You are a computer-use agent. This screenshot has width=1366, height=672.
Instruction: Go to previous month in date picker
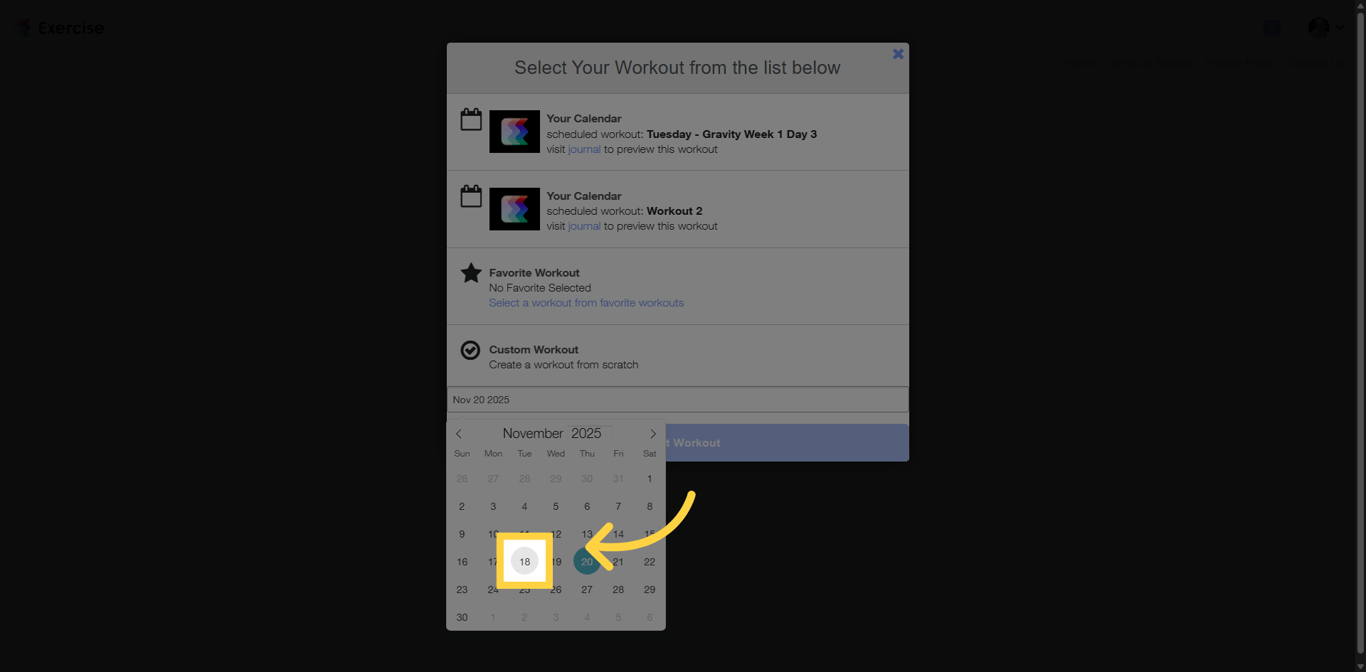pyautogui.click(x=459, y=434)
